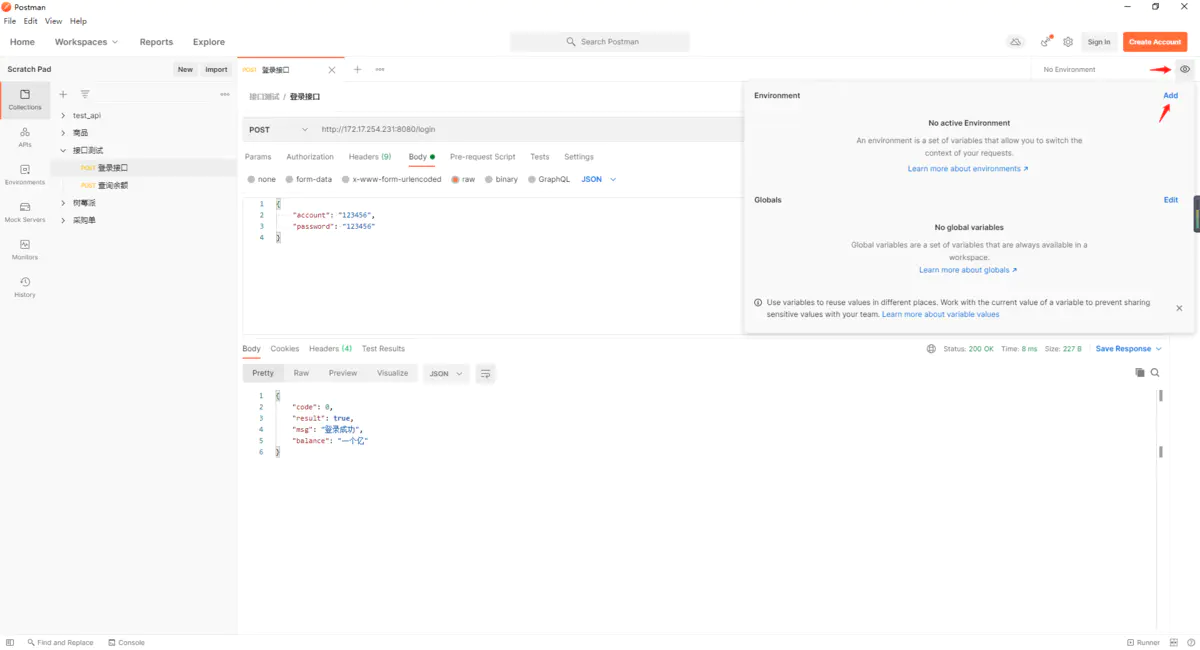The width and height of the screenshot is (1200, 650).
Task: Open the settings gear icon
Action: pos(1068,42)
